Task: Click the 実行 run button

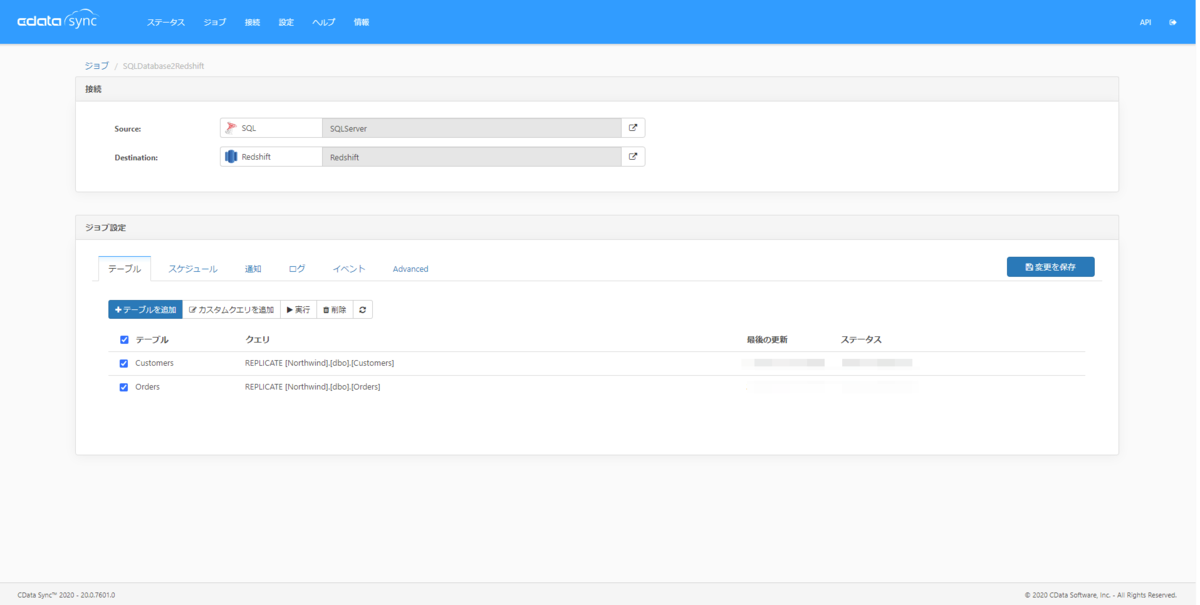Action: [298, 310]
